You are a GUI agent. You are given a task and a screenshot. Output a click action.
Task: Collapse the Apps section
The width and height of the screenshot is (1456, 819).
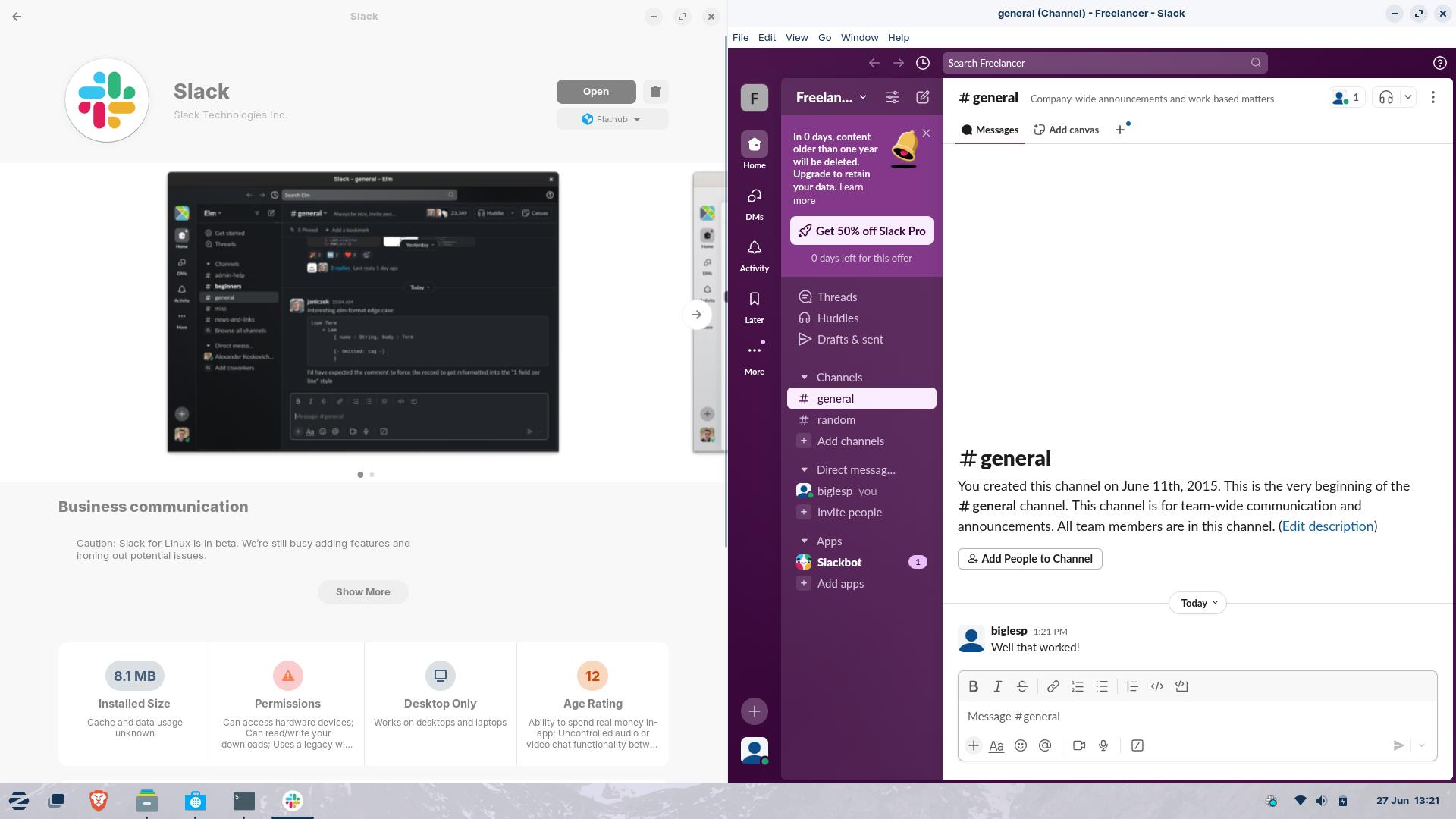pyautogui.click(x=804, y=541)
